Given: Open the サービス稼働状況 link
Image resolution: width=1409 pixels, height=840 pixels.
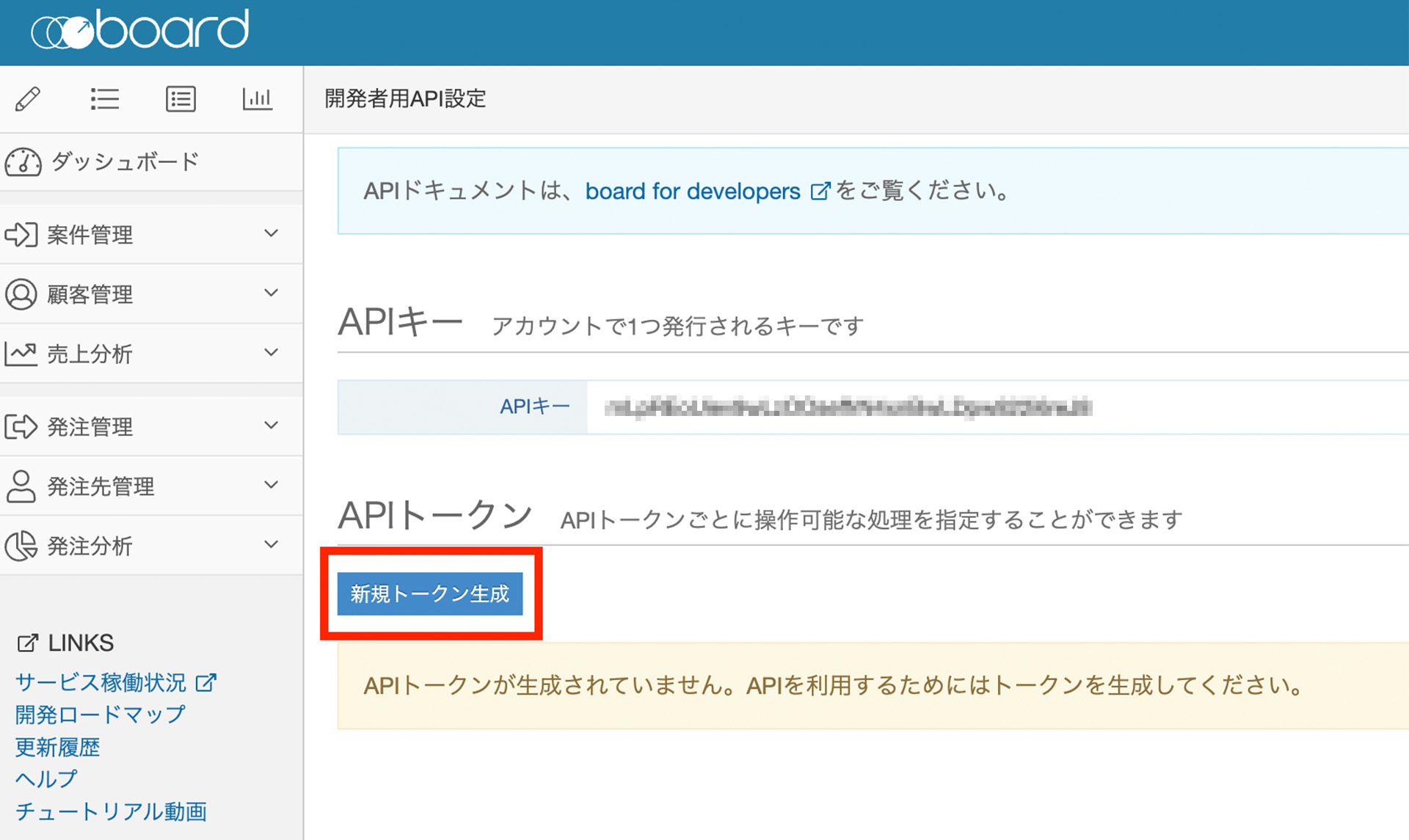Looking at the screenshot, I should (x=101, y=682).
